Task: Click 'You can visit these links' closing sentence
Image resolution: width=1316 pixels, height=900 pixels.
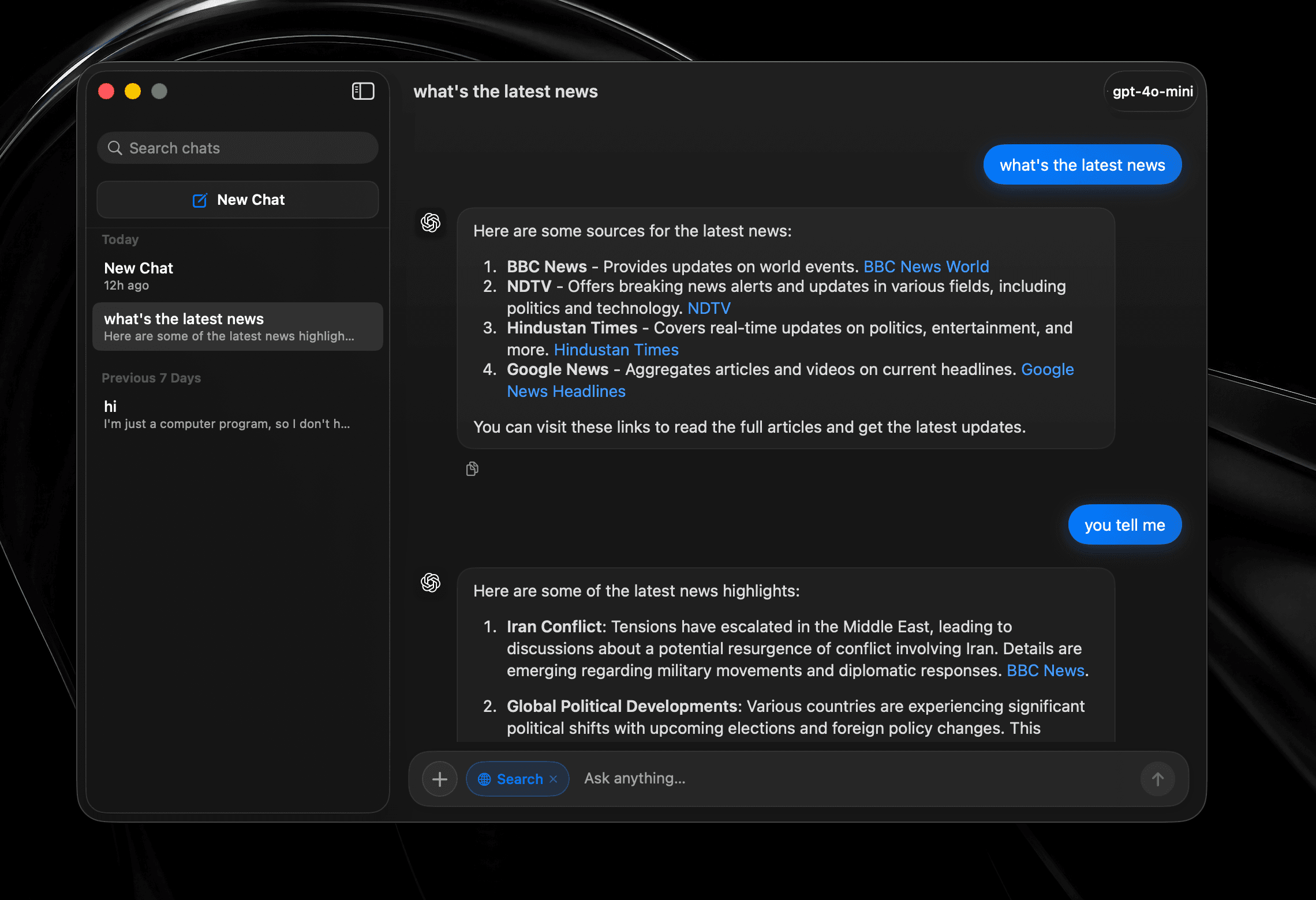Action: tap(749, 427)
